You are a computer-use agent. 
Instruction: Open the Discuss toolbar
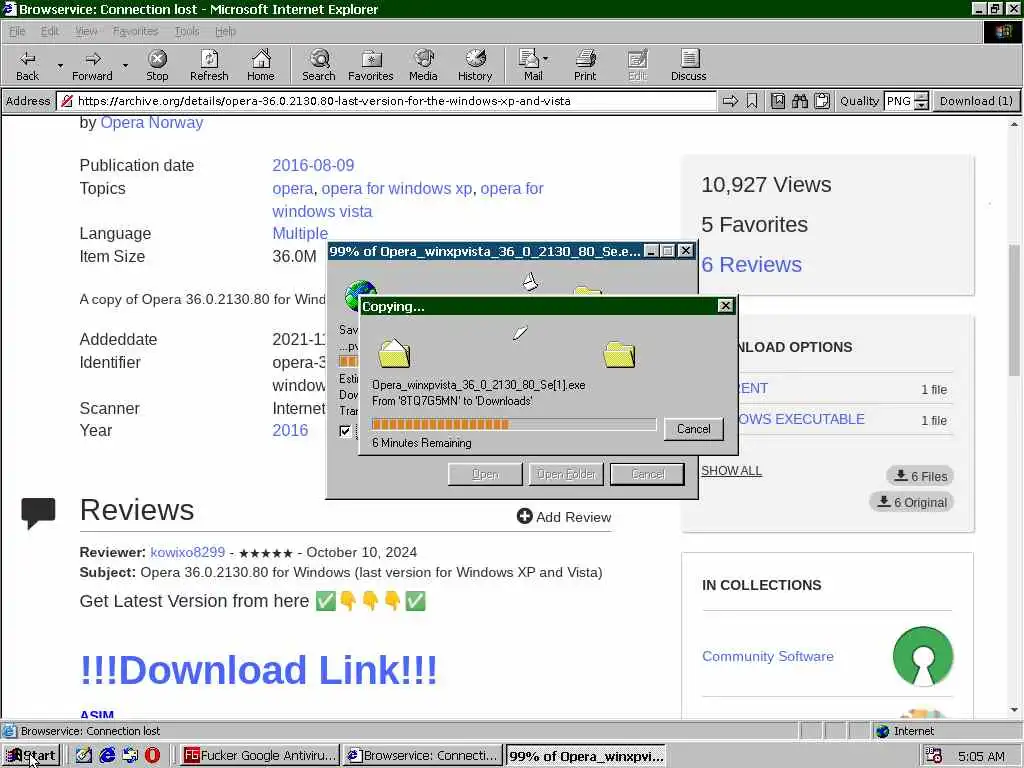pos(689,65)
